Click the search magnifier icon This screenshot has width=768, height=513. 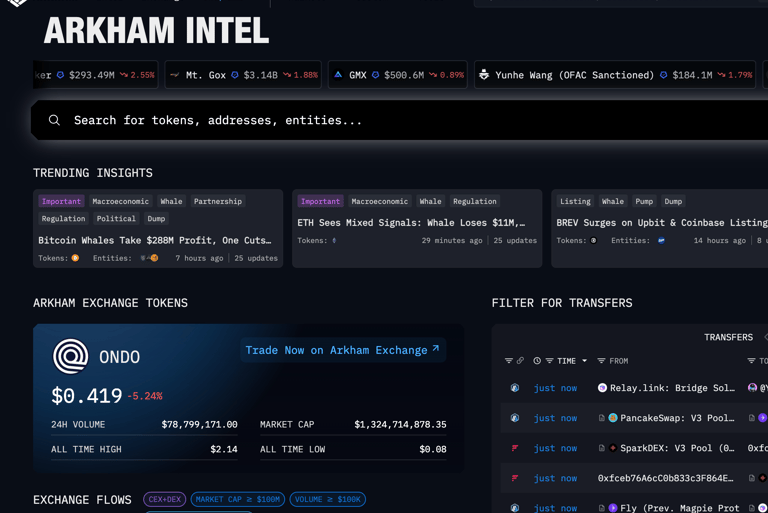tap(54, 120)
